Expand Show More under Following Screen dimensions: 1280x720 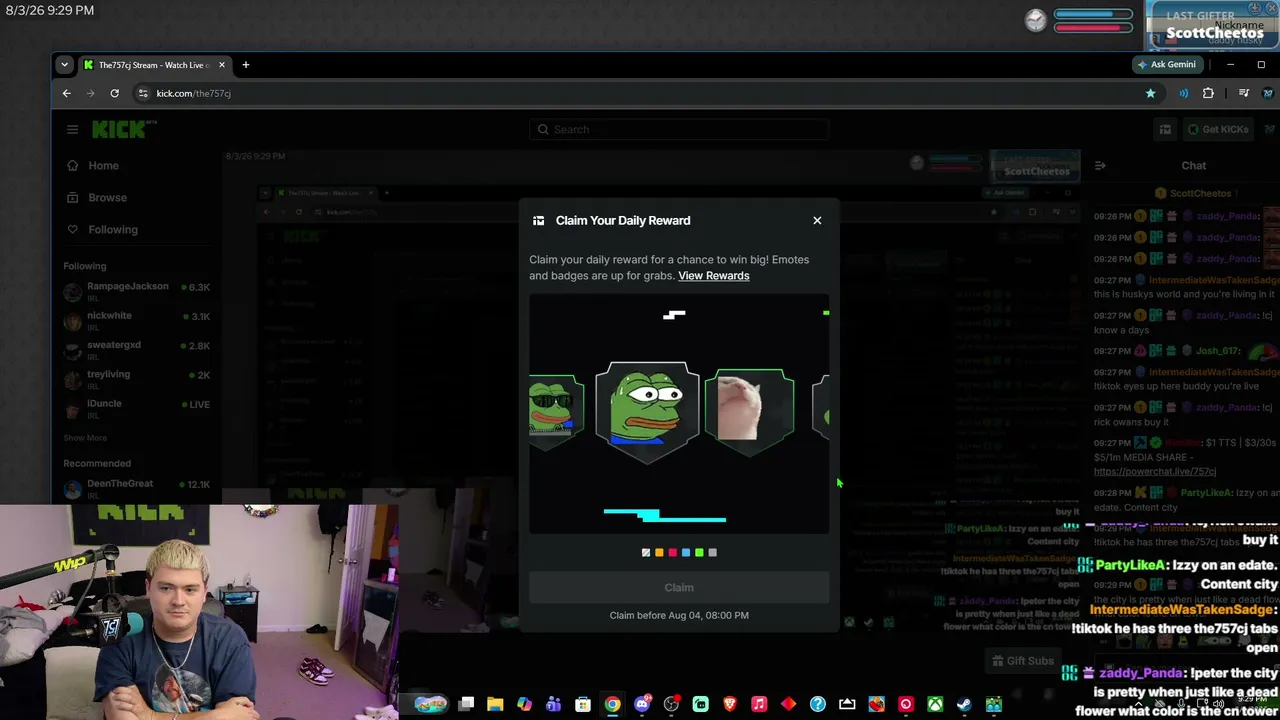(85, 438)
